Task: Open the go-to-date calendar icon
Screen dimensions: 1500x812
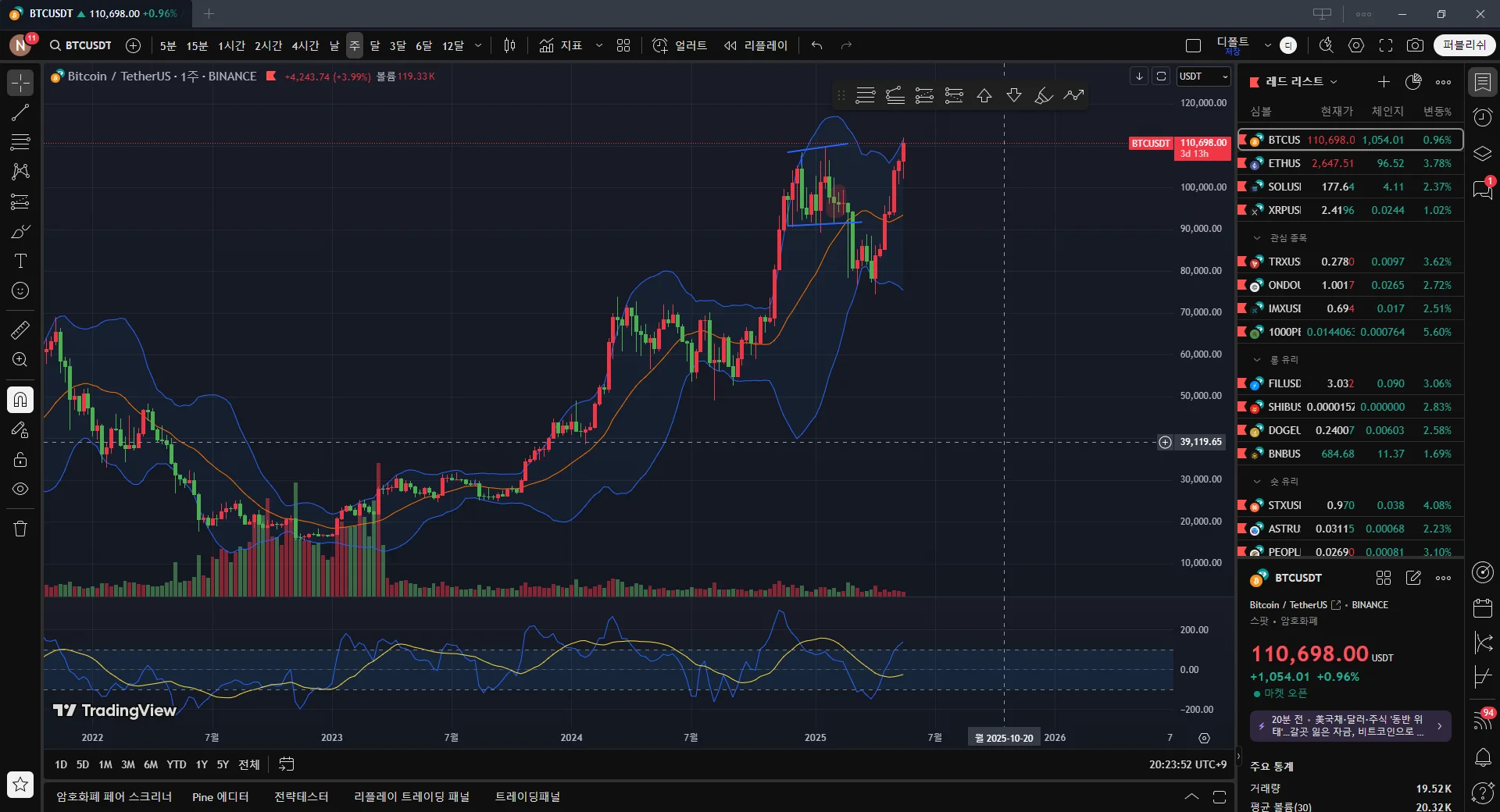Action: [x=287, y=764]
